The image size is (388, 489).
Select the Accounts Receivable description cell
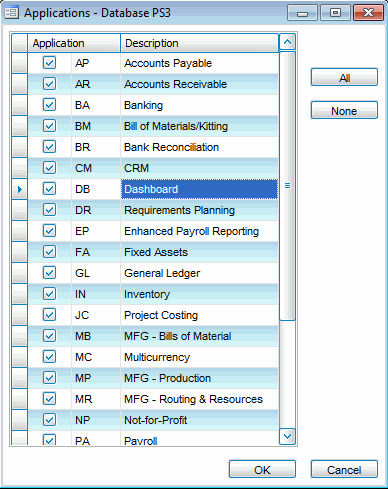tap(199, 84)
